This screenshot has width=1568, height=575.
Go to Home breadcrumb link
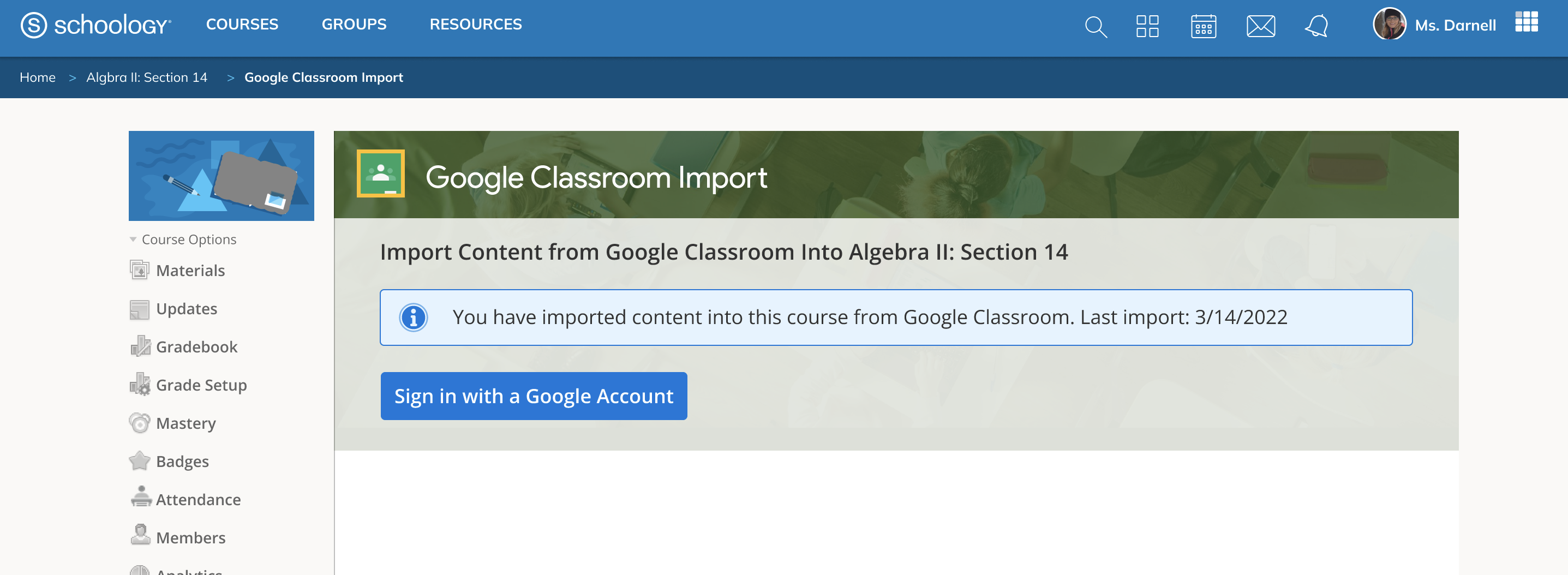click(x=38, y=78)
